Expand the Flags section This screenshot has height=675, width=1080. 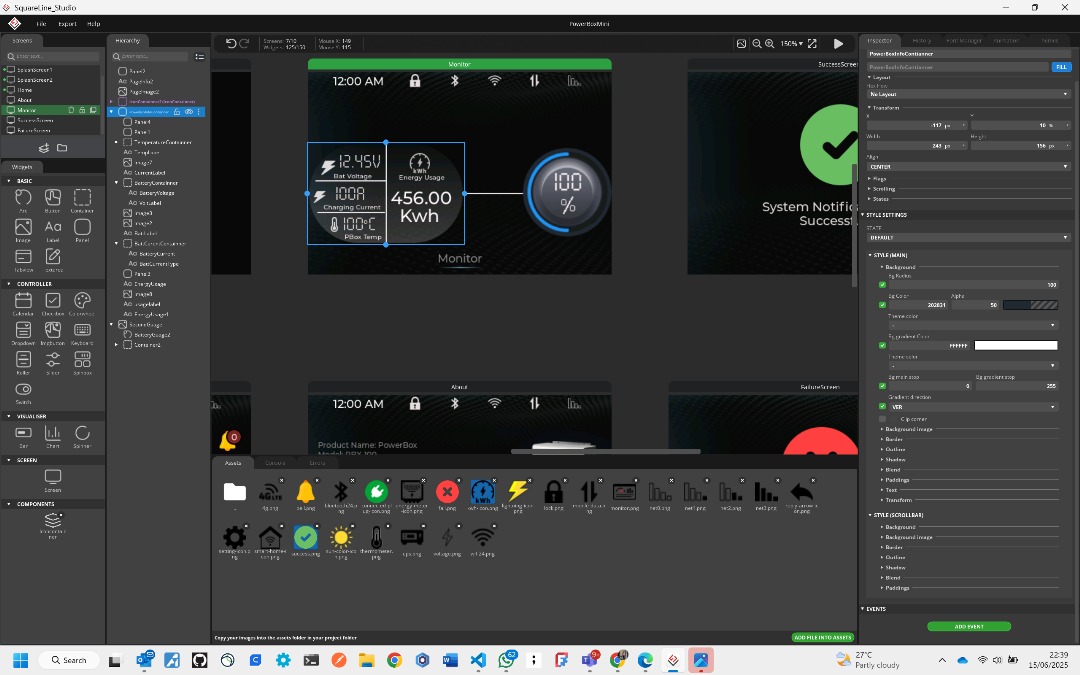(x=879, y=178)
